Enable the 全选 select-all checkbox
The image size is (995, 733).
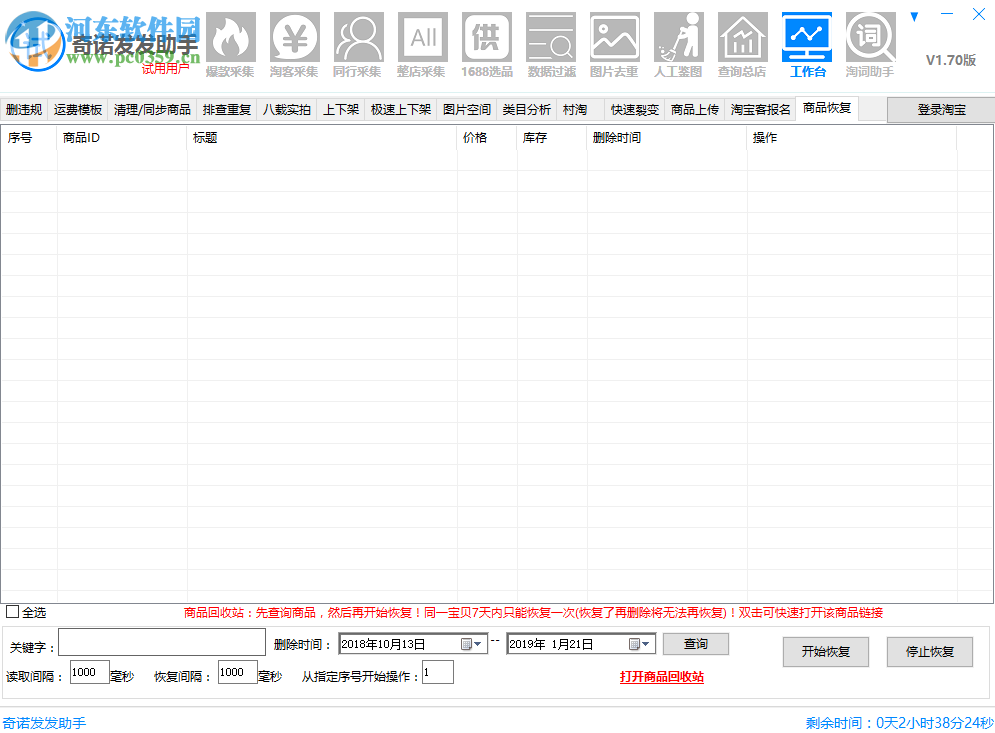(14, 611)
